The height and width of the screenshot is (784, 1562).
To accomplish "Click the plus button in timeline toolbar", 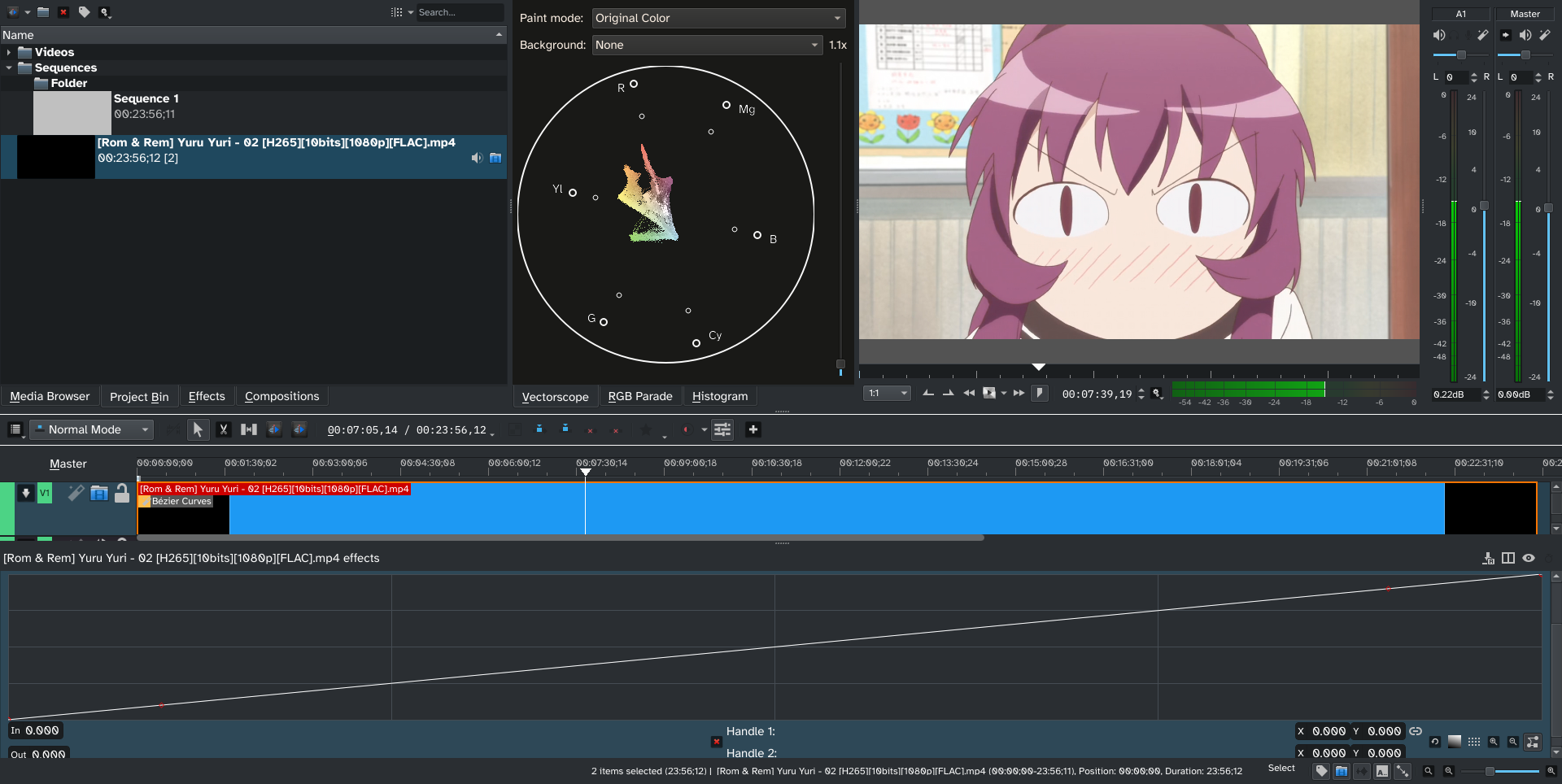I will pyautogui.click(x=753, y=429).
